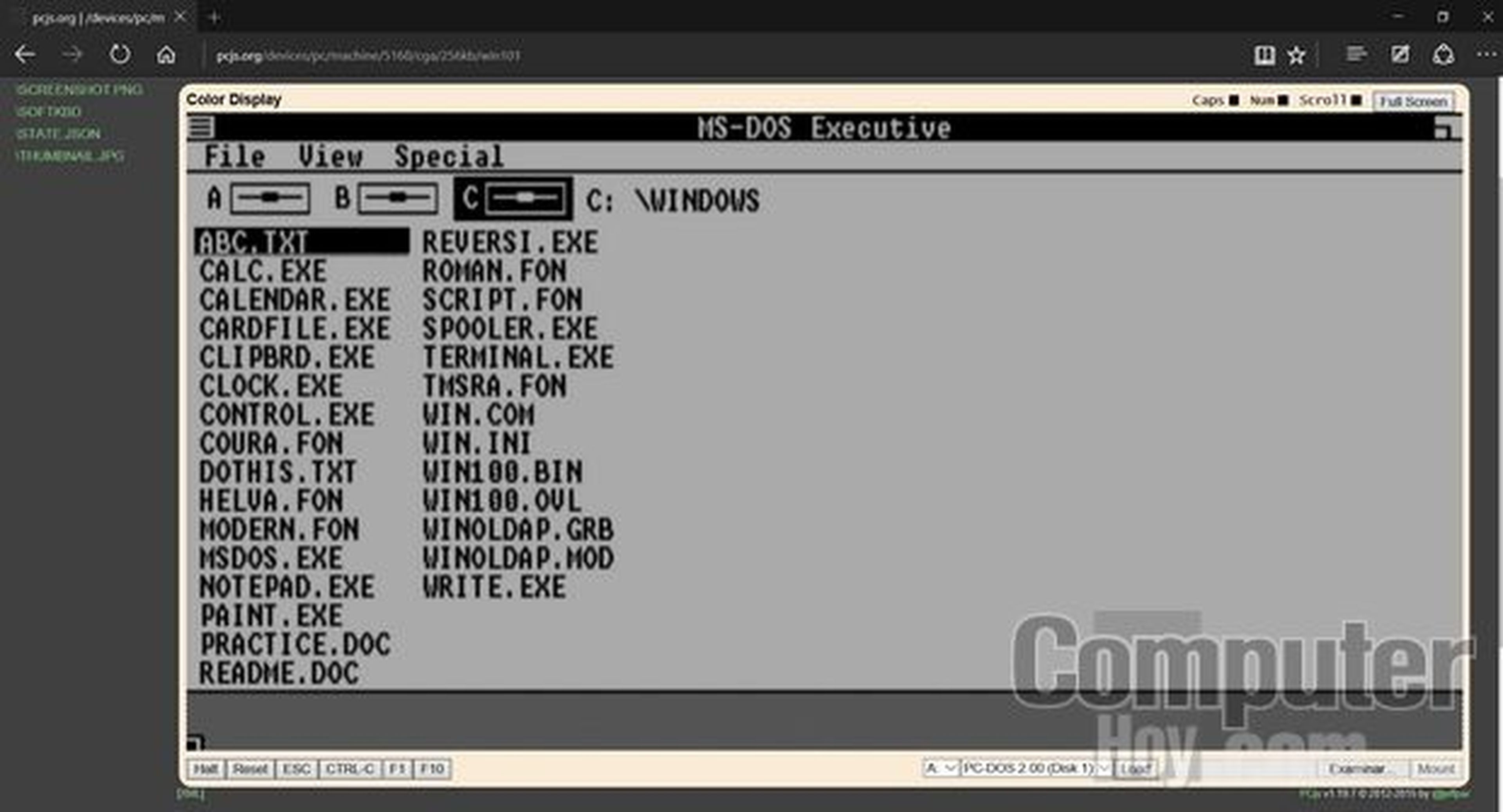This screenshot has height=812, width=1503.
Task: Select MSDOS.EXE in file list
Action: 271,558
